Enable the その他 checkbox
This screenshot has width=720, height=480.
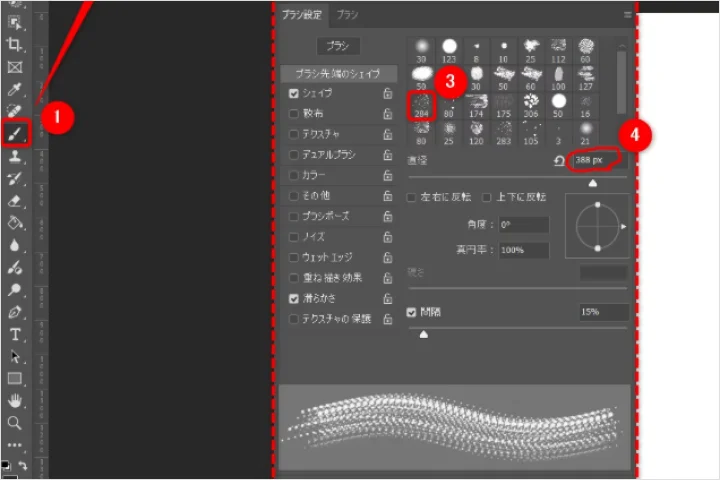coord(294,196)
